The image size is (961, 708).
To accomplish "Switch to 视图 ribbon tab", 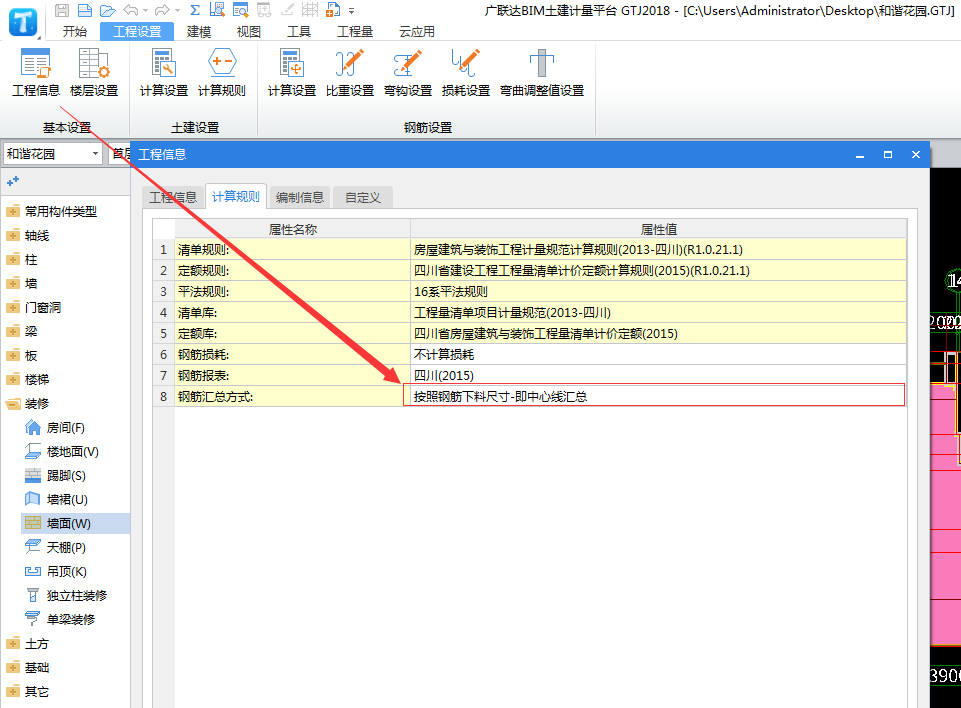I will pos(249,31).
